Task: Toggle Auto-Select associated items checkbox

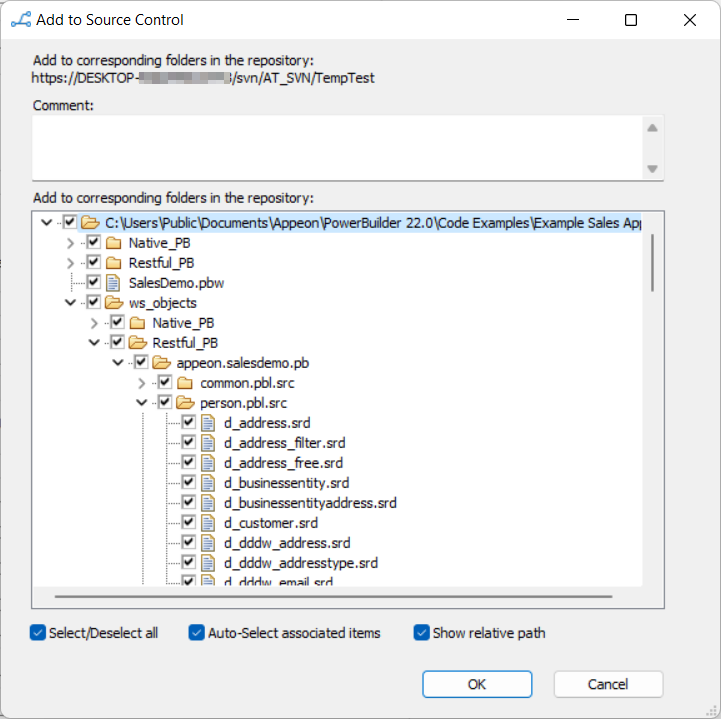Action: [x=197, y=633]
